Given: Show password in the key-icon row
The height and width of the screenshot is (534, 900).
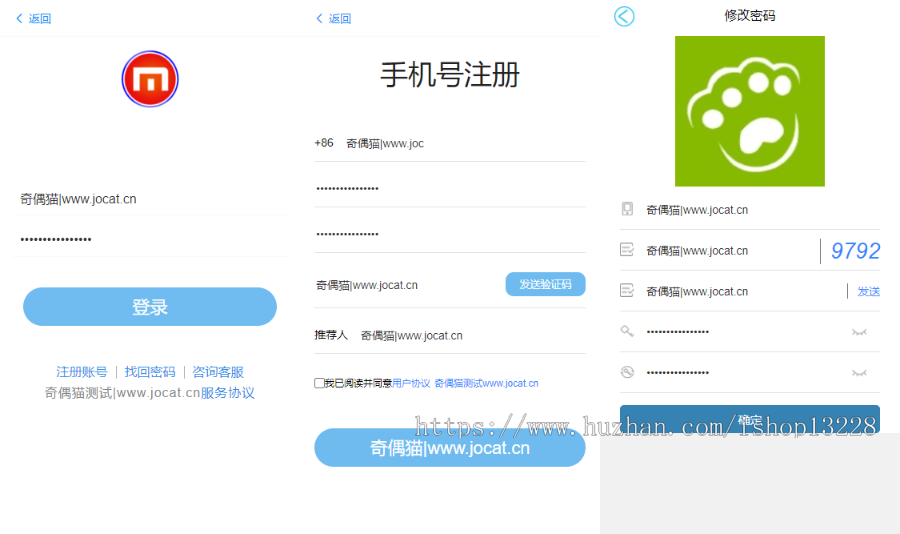Looking at the screenshot, I should coord(859,332).
